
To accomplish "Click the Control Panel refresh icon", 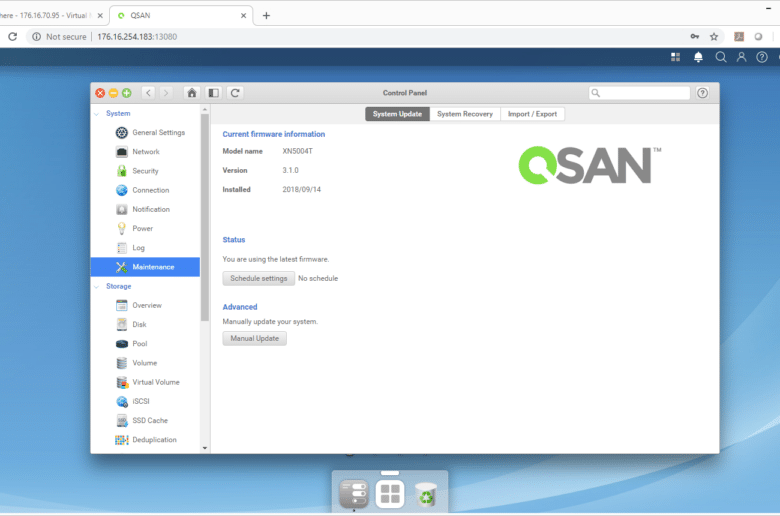I will click(235, 93).
